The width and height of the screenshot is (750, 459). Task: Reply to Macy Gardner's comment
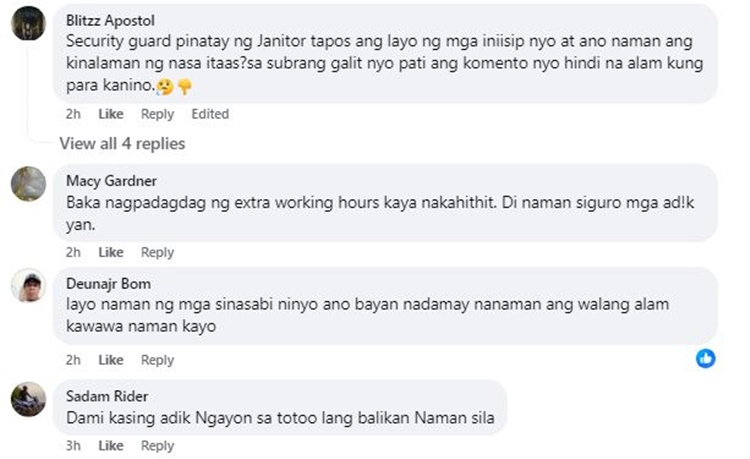pos(157,252)
